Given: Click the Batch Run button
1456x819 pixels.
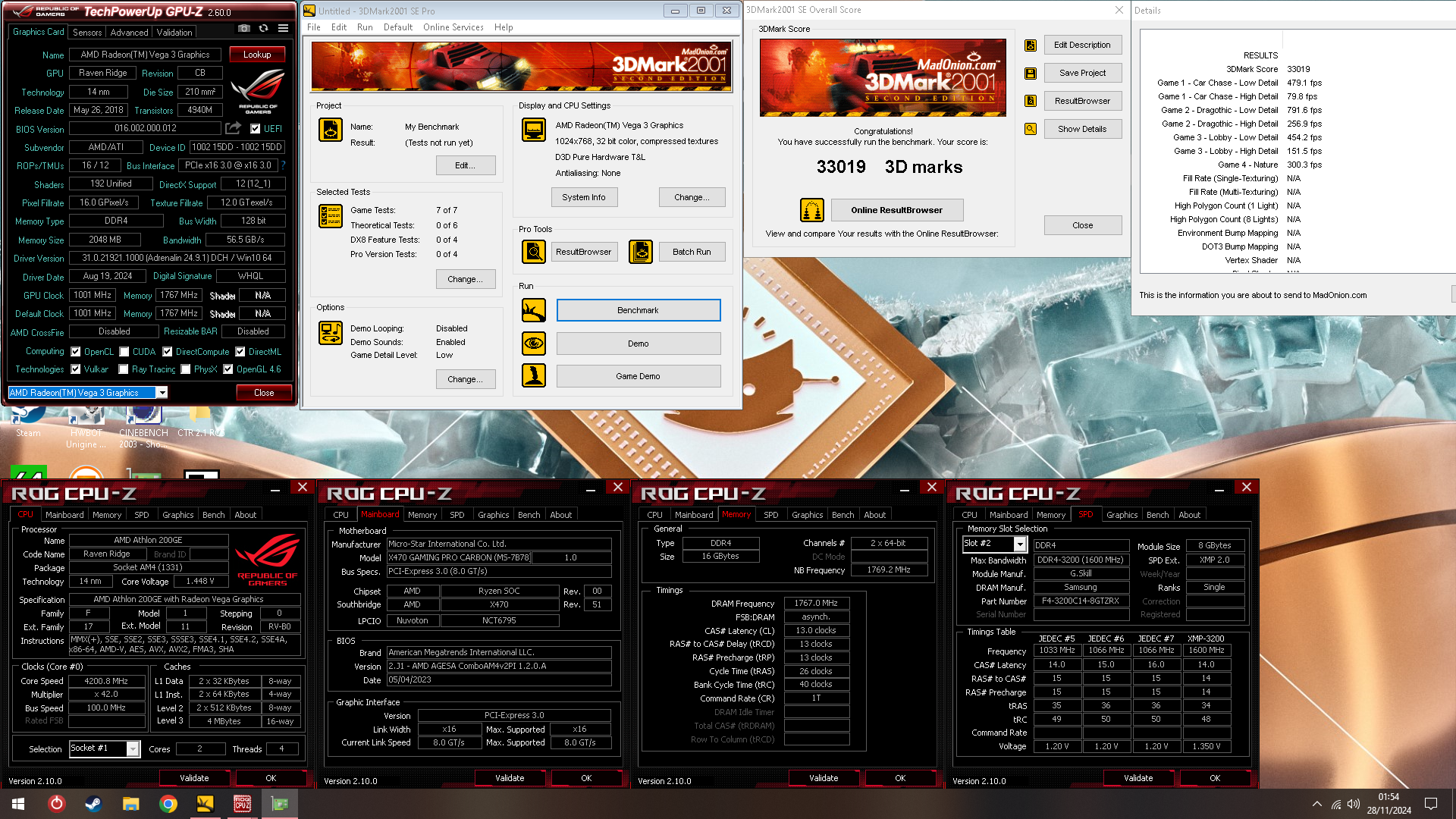Looking at the screenshot, I should click(692, 252).
